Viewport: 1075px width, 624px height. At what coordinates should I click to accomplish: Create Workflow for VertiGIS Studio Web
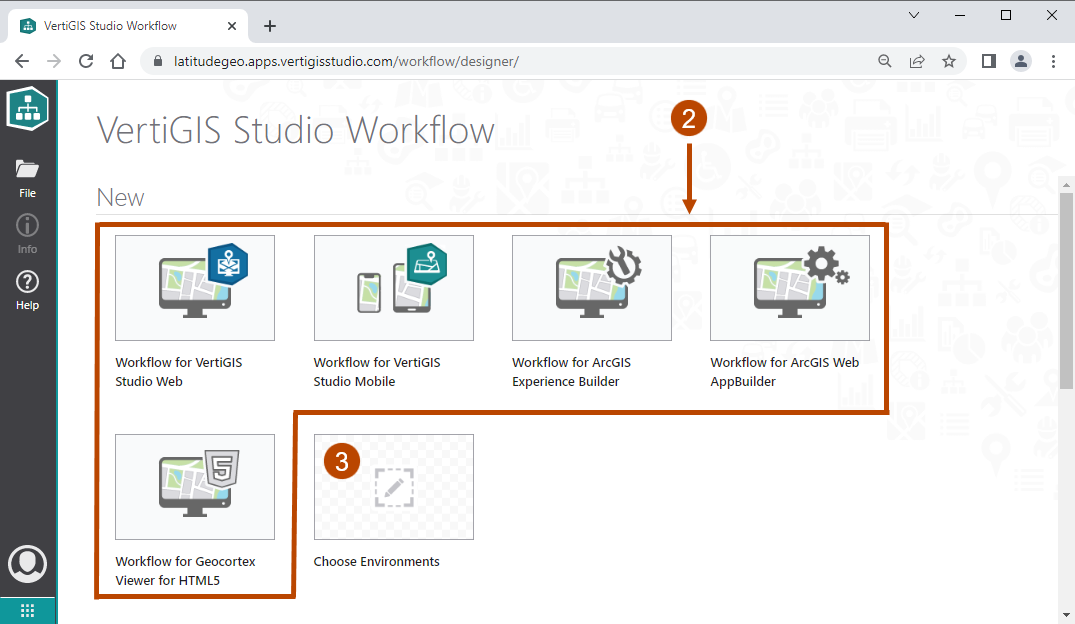195,289
